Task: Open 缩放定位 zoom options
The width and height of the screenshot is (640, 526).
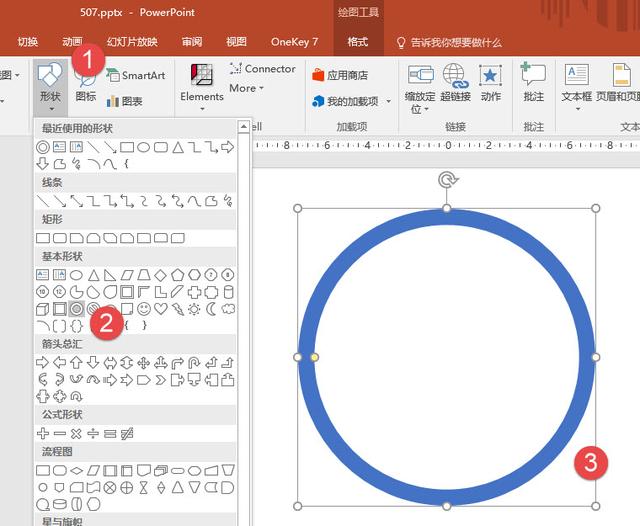Action: (420, 89)
